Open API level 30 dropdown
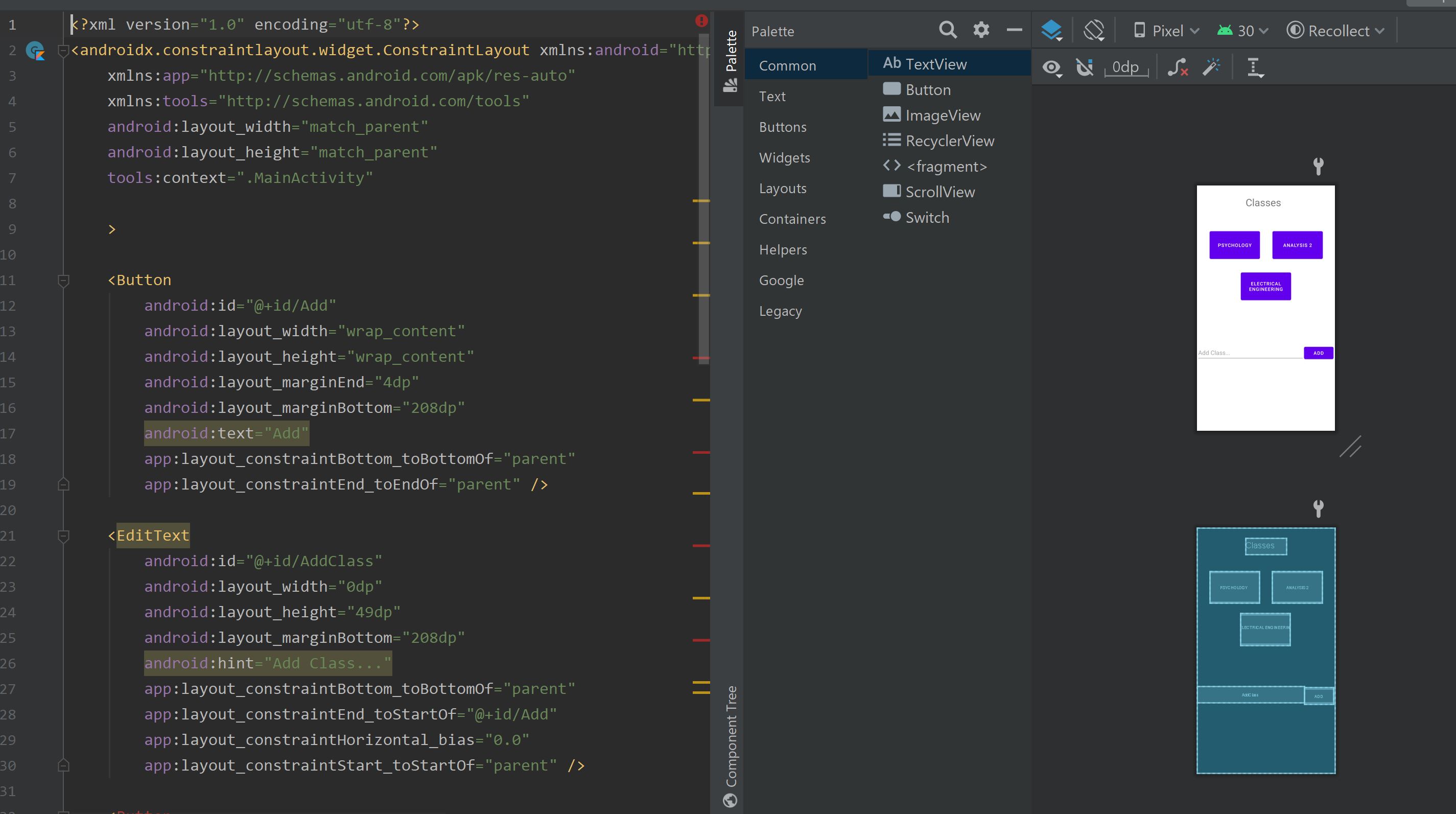Screen dimensions: 1456x814 pos(1242,31)
